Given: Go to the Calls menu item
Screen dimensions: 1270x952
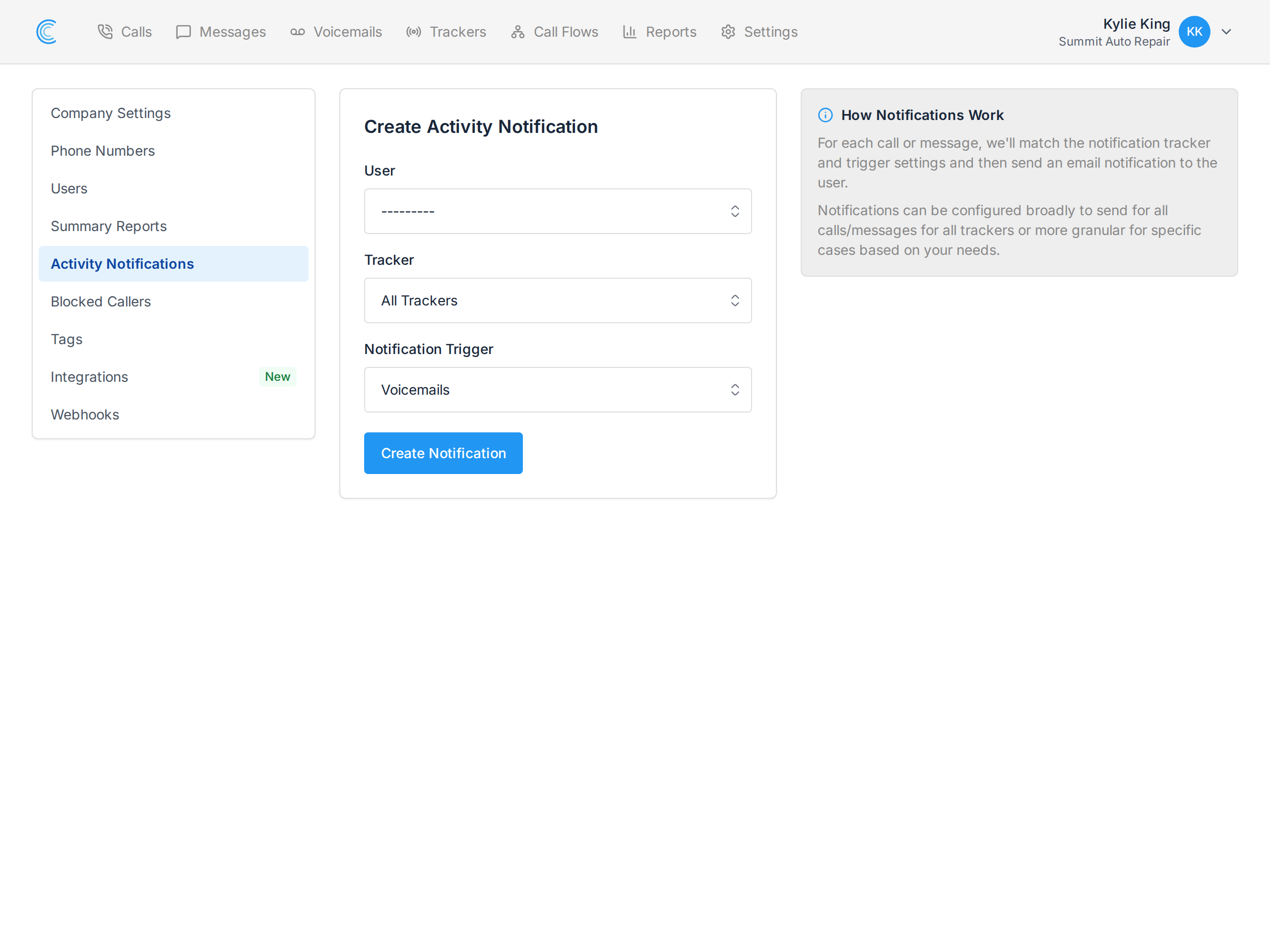Looking at the screenshot, I should tap(125, 32).
